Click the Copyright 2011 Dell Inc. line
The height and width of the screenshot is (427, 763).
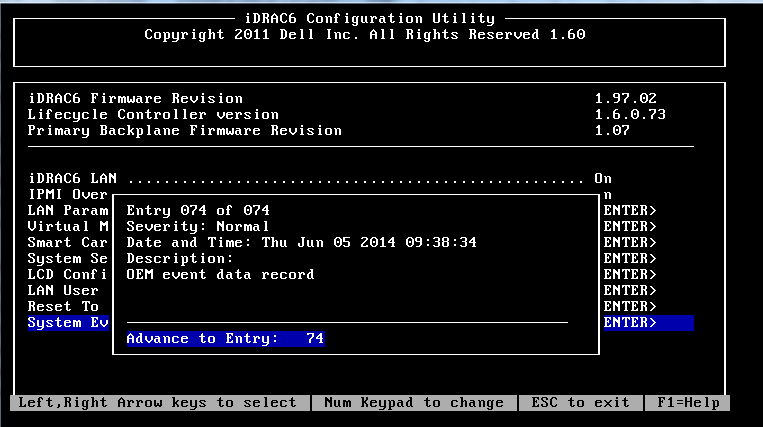[365, 35]
